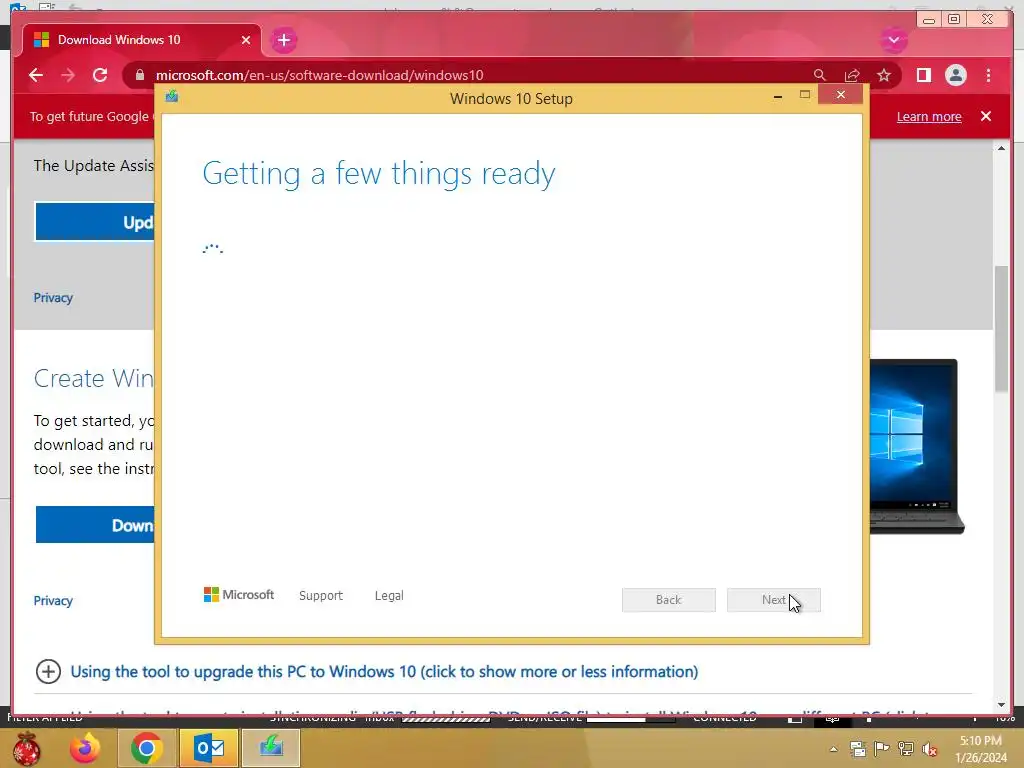Open network icon in system tray
Viewport: 1024px width, 768px height.
coord(906,748)
